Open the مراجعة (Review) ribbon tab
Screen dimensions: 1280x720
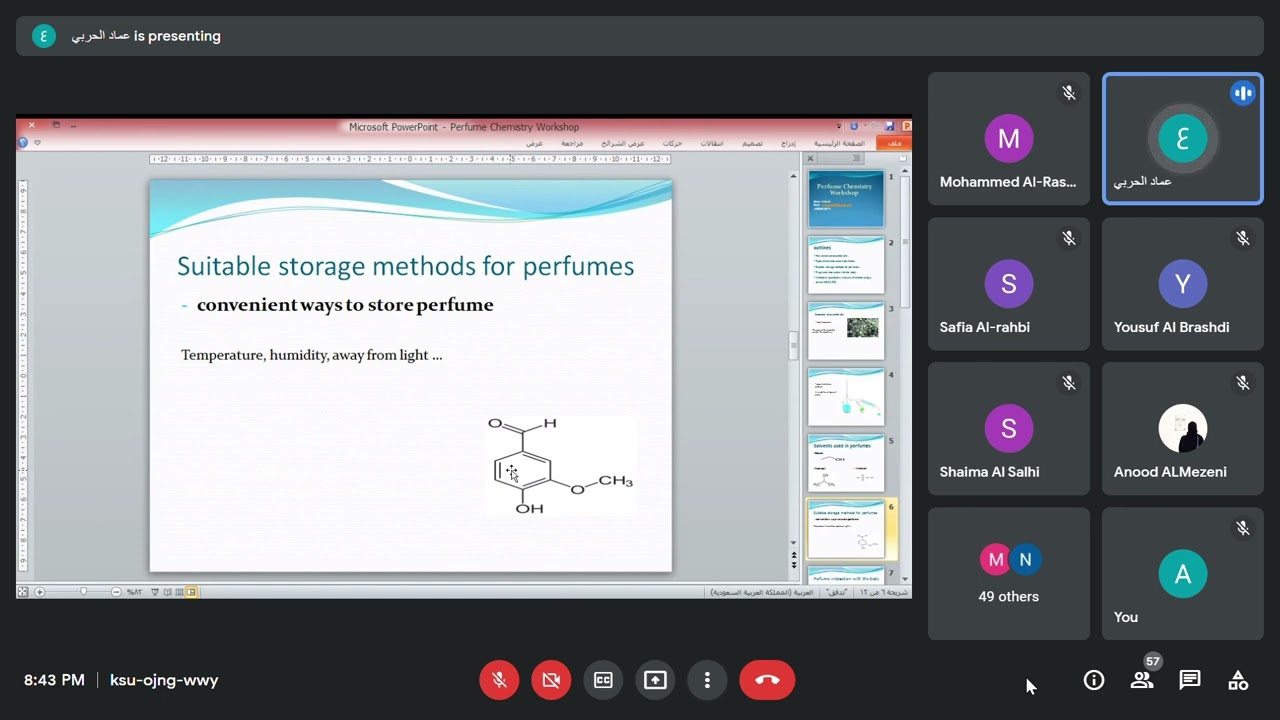(x=572, y=144)
